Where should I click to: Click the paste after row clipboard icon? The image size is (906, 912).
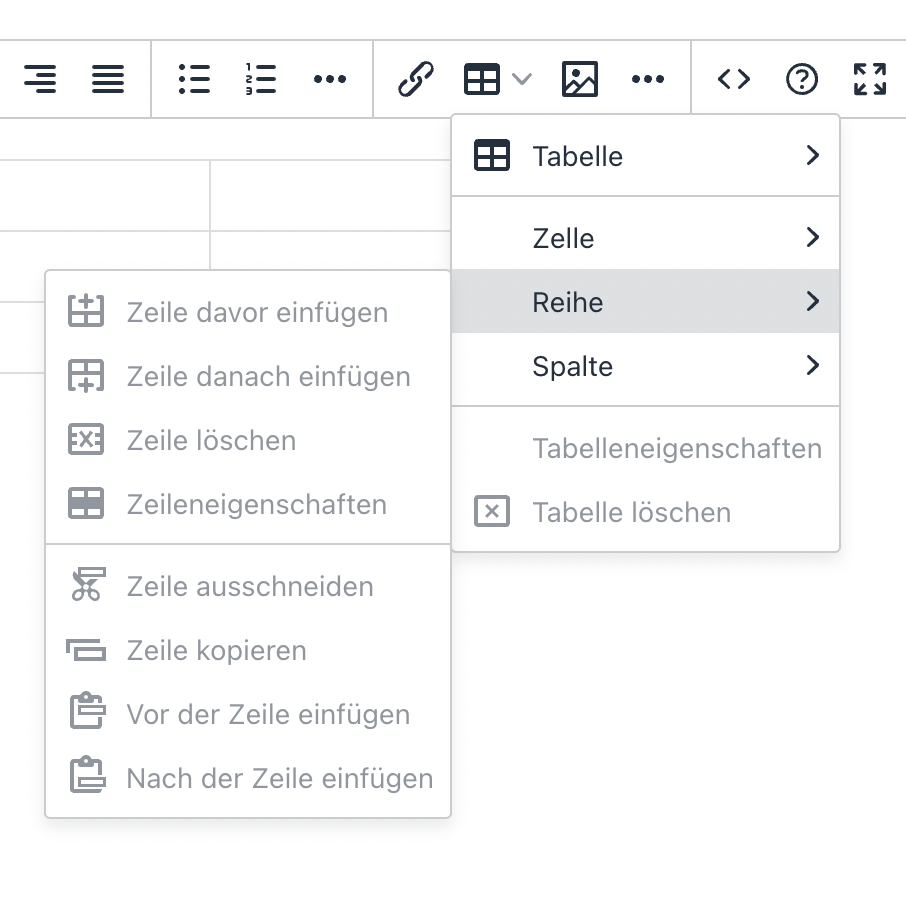point(87,774)
